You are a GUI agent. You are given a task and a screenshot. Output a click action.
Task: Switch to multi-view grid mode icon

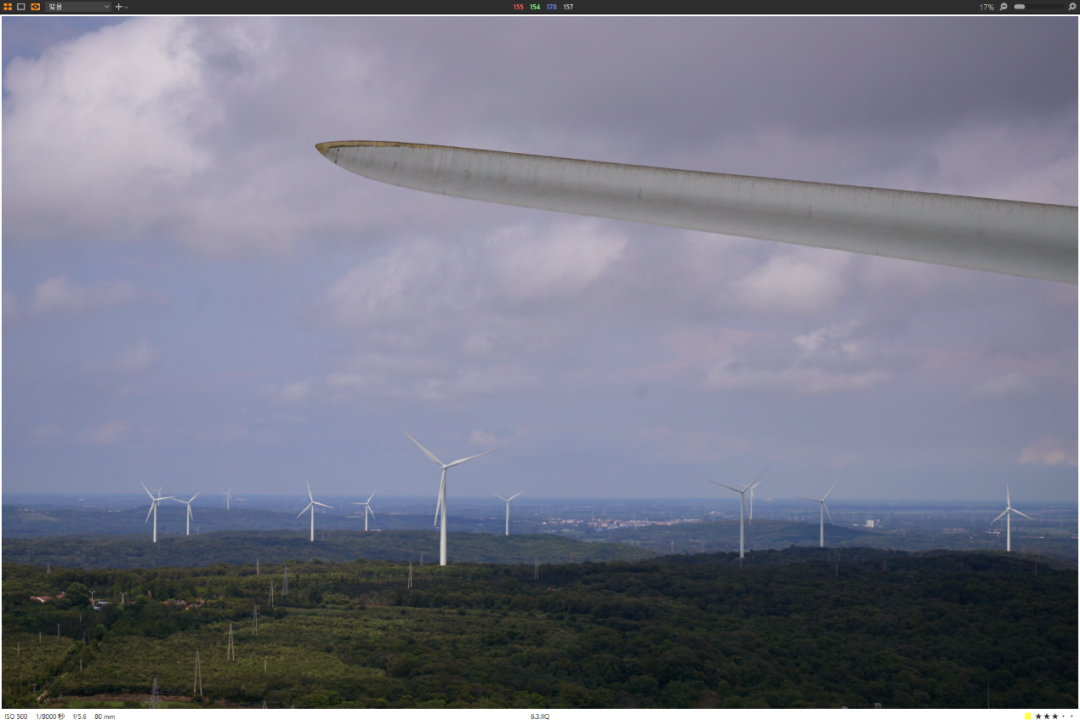point(8,7)
